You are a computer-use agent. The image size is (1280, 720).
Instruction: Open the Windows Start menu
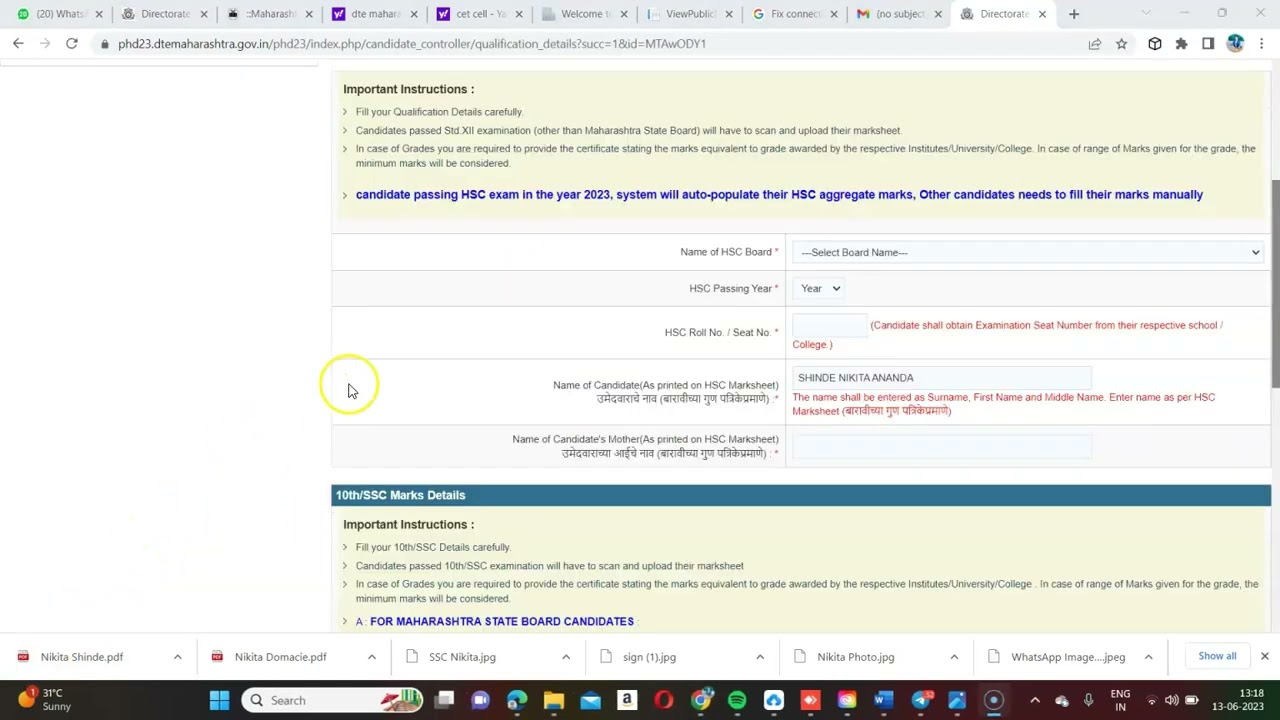[219, 700]
